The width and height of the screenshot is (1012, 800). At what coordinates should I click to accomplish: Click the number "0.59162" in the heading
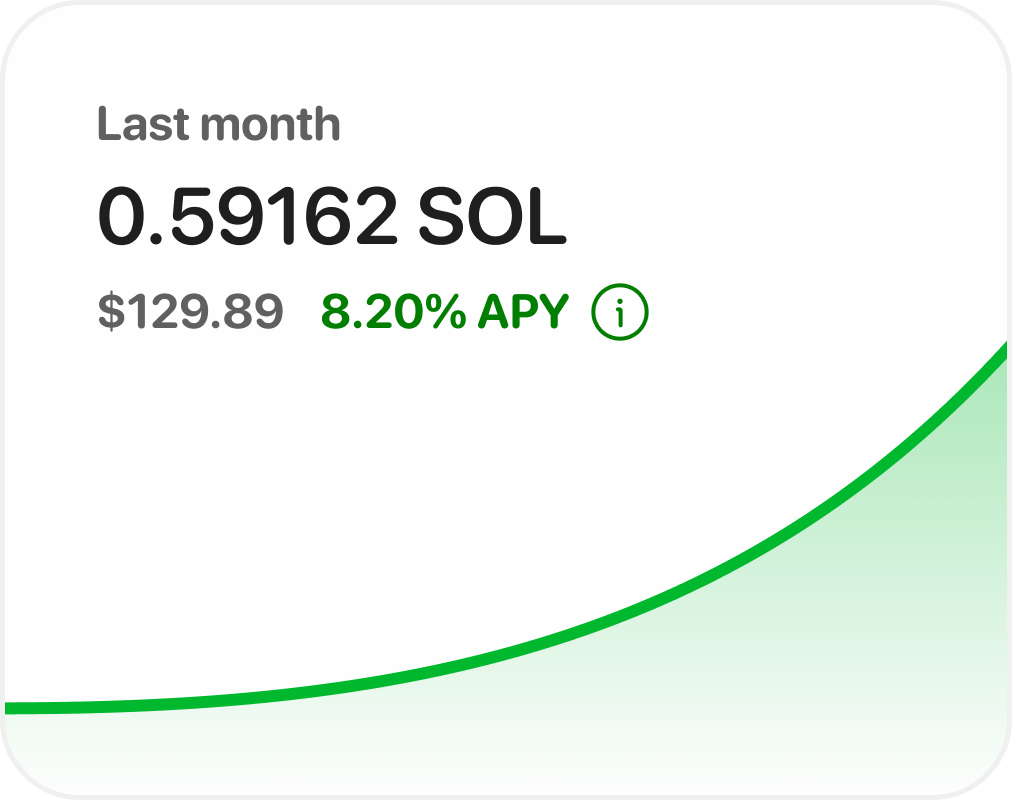coord(247,218)
